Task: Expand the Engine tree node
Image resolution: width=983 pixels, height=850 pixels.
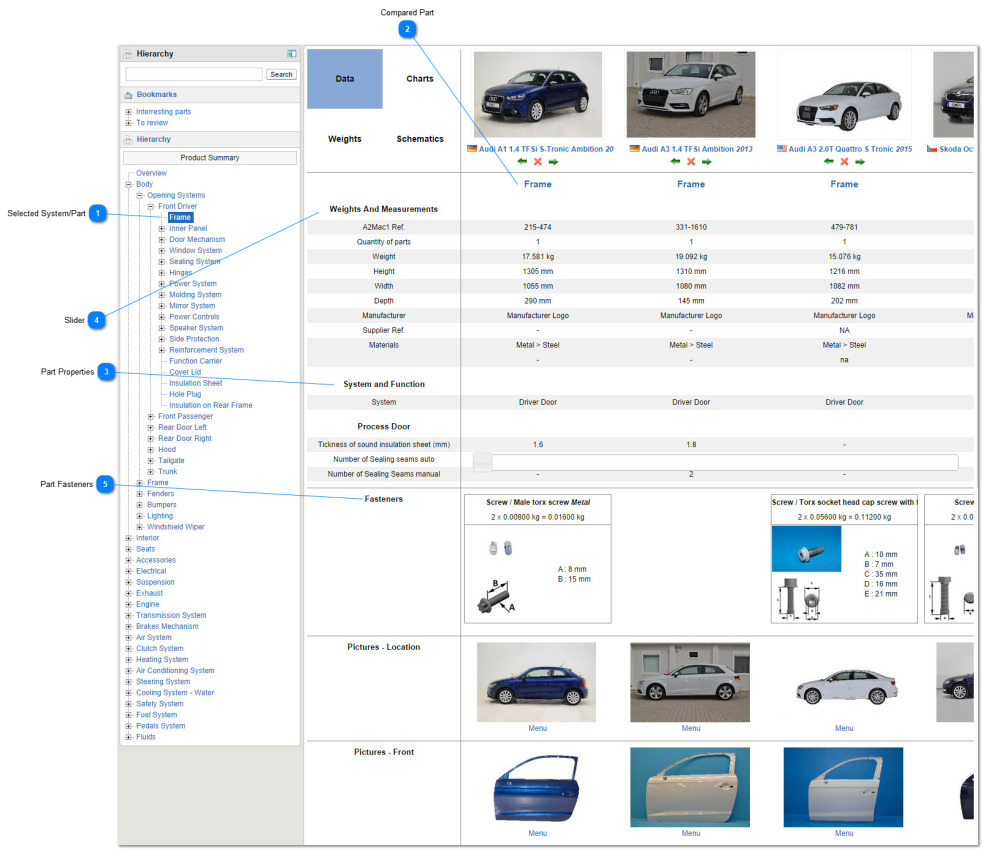Action: pos(129,604)
